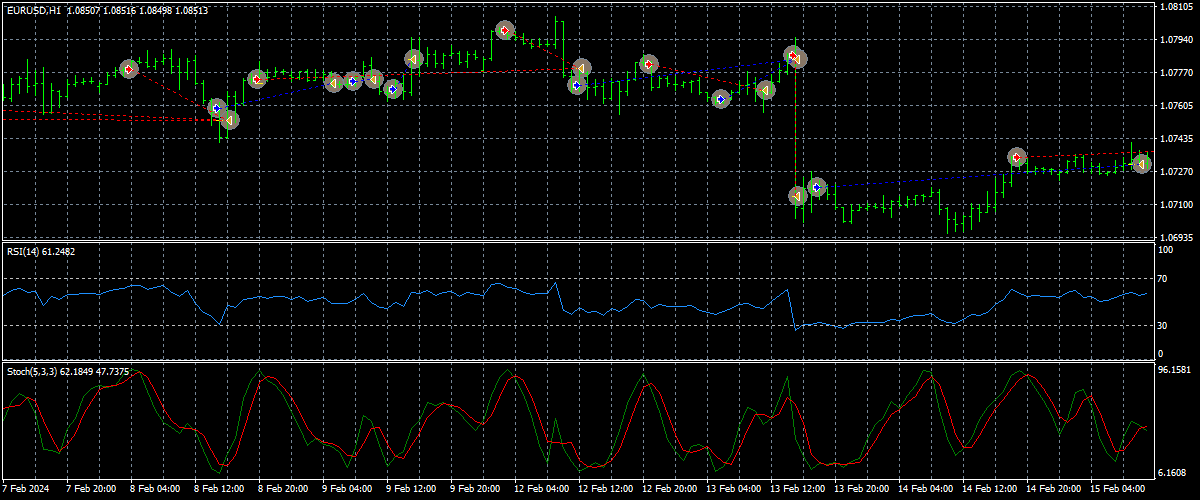Screen dimensions: 1200x500
Task: Select the 8 Feb 12:00 time label
Action: 219,490
